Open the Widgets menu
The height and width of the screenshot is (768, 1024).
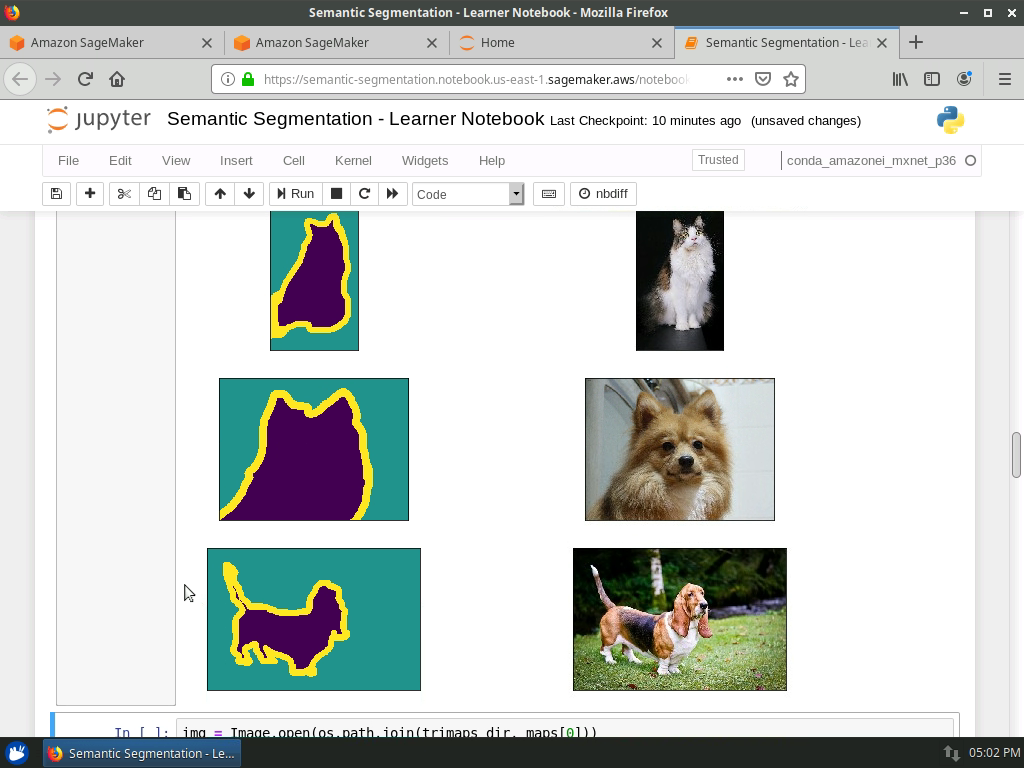[425, 161]
